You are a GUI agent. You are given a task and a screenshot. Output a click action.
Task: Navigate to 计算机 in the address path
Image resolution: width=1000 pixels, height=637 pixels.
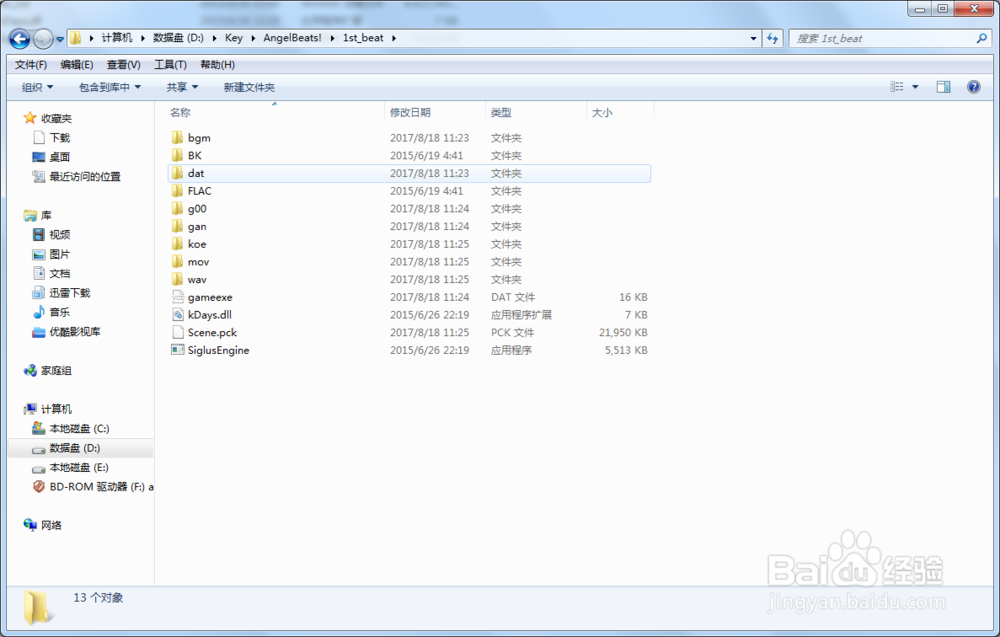(x=117, y=38)
